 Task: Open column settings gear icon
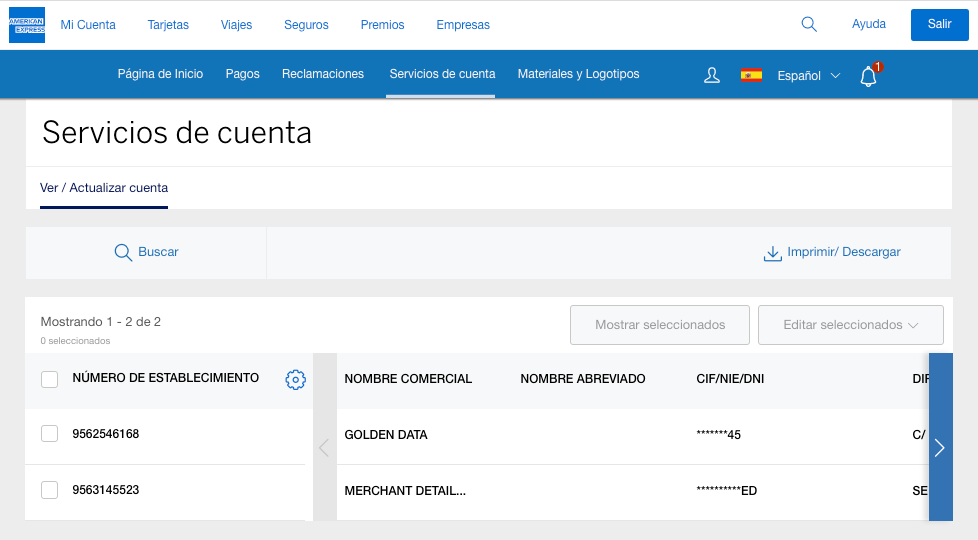coord(295,380)
